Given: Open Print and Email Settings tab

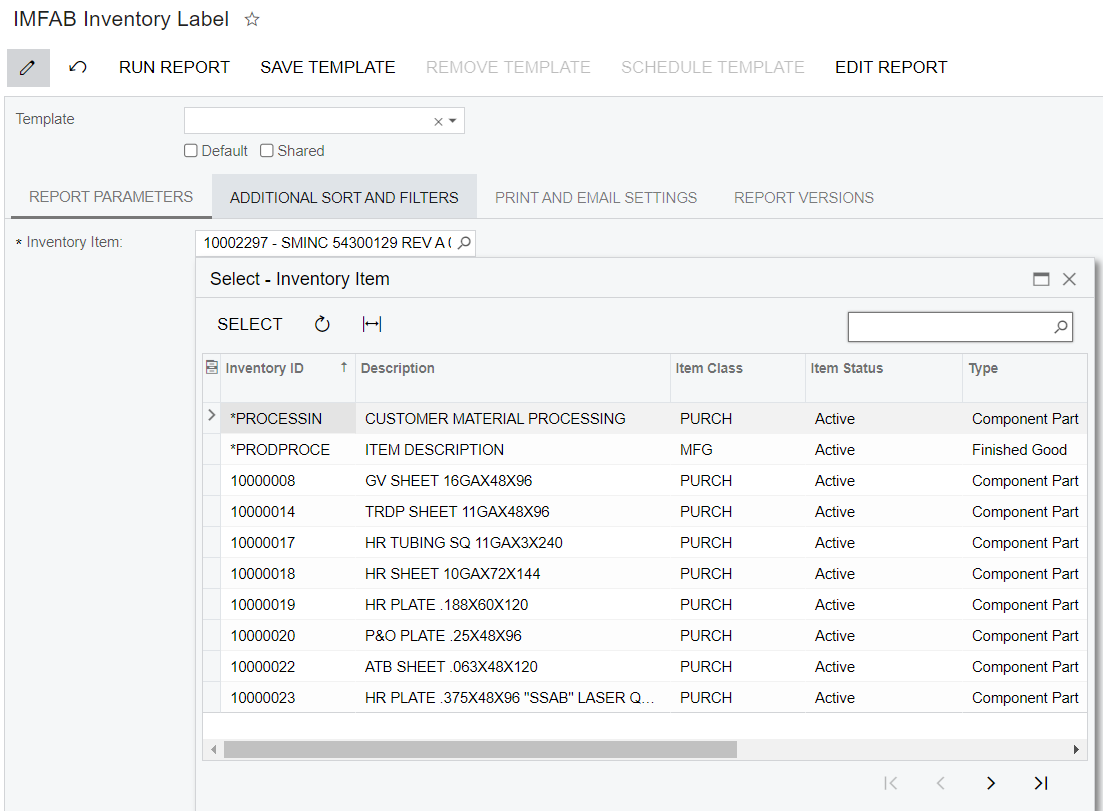Looking at the screenshot, I should [596, 198].
